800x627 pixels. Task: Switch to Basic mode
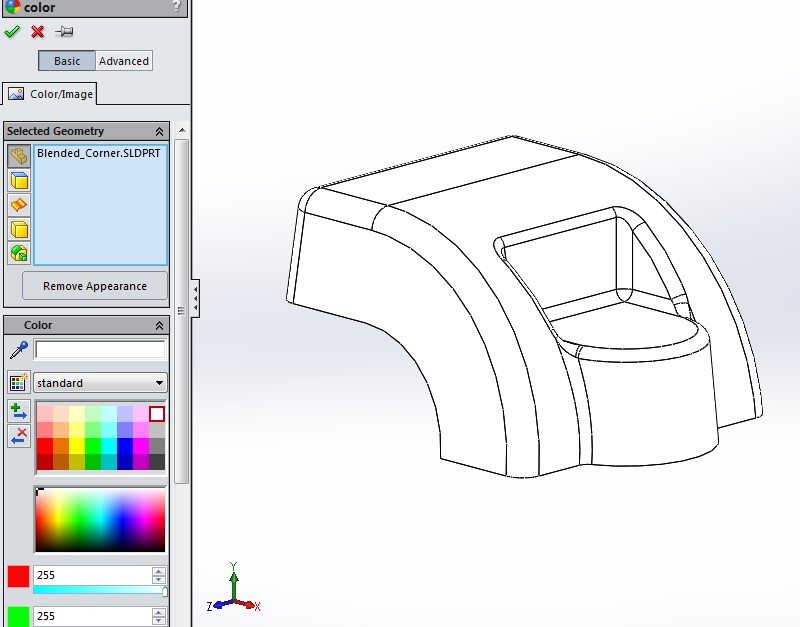[67, 61]
